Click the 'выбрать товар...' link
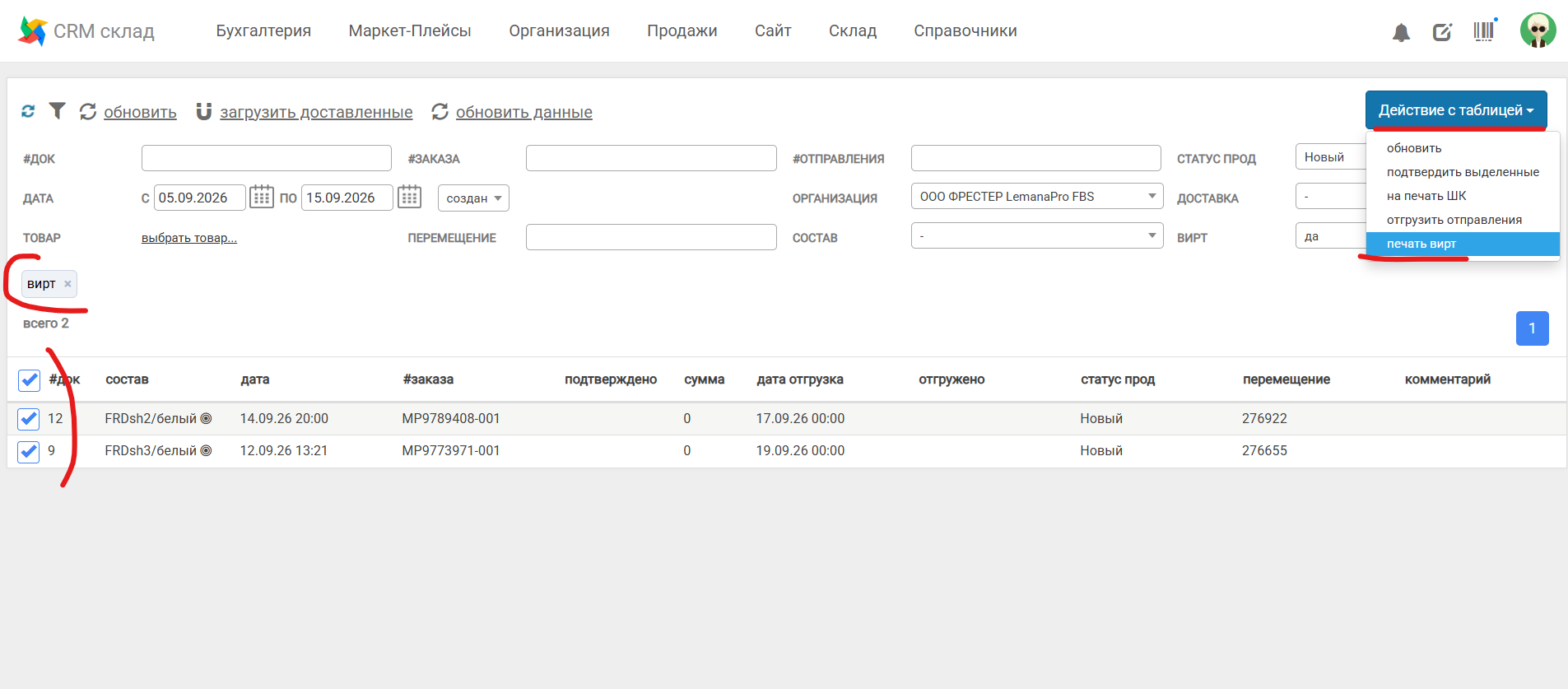This screenshot has width=1568, height=689. click(189, 238)
